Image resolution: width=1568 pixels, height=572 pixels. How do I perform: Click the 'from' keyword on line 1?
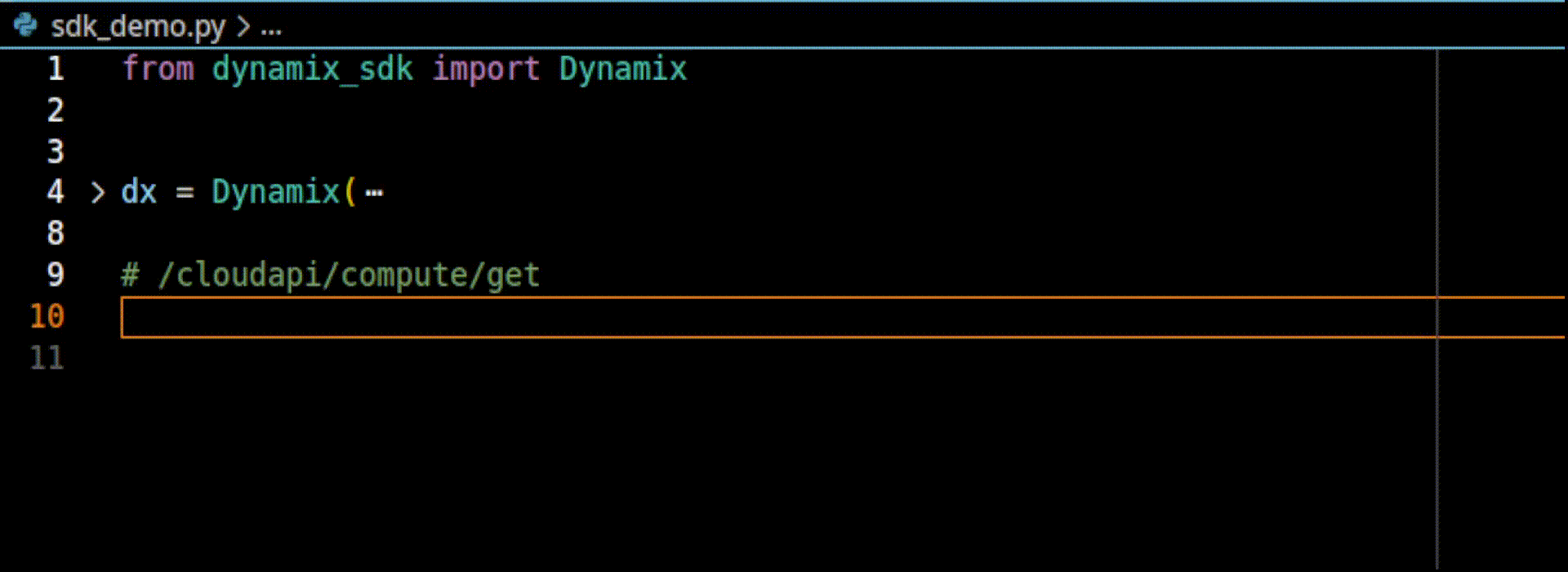[158, 69]
